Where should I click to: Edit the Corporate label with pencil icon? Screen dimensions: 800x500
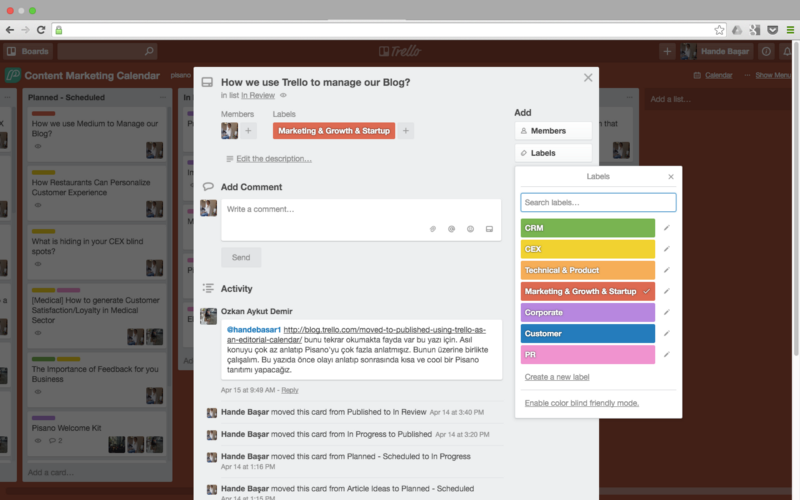tap(666, 312)
